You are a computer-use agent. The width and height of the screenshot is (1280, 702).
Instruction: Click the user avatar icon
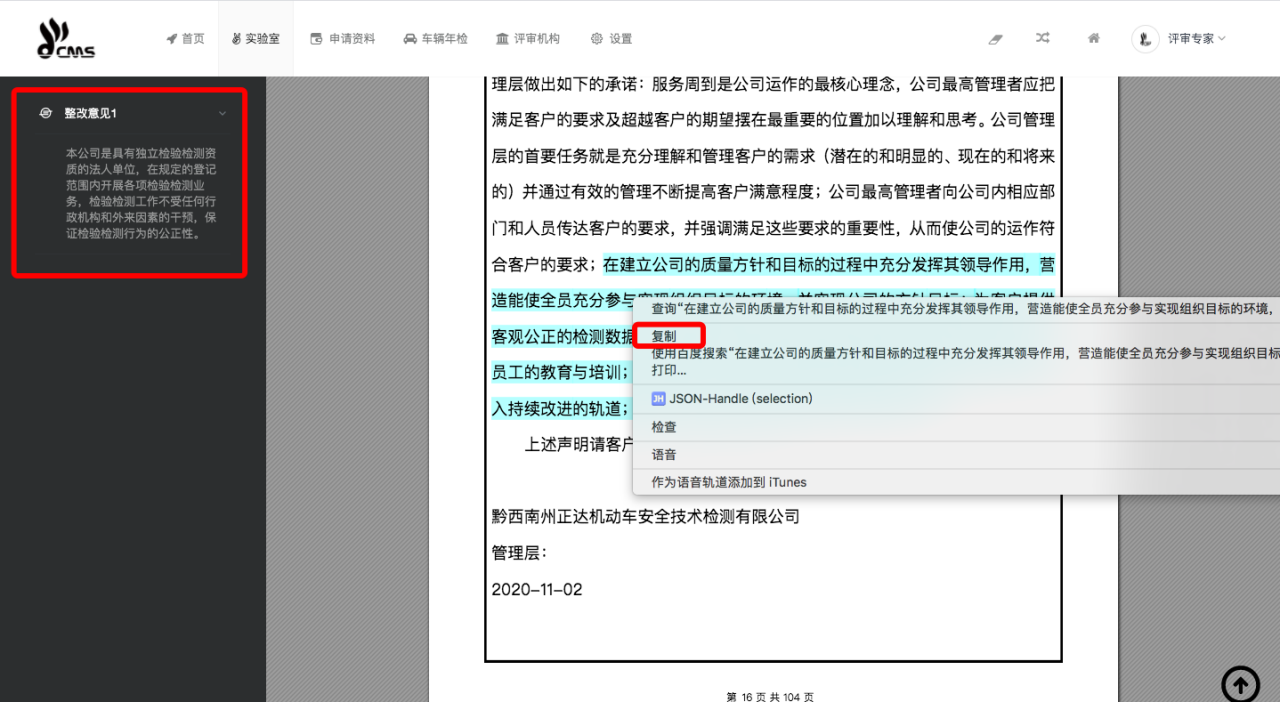click(x=1144, y=39)
